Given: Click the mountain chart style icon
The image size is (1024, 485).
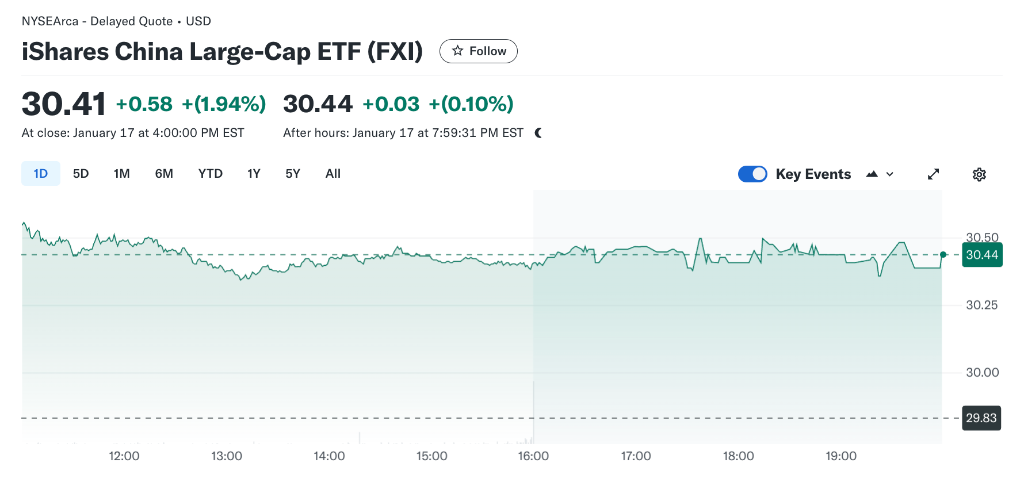Looking at the screenshot, I should click(872, 174).
